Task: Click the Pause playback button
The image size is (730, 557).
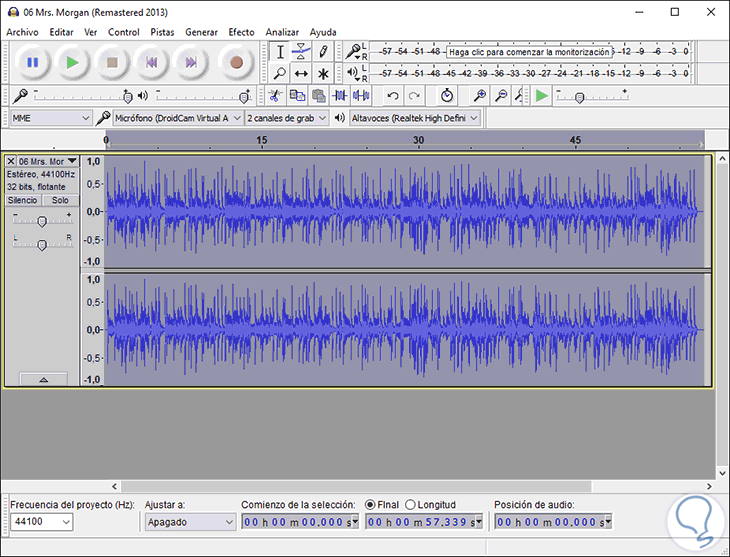Action: (x=33, y=62)
